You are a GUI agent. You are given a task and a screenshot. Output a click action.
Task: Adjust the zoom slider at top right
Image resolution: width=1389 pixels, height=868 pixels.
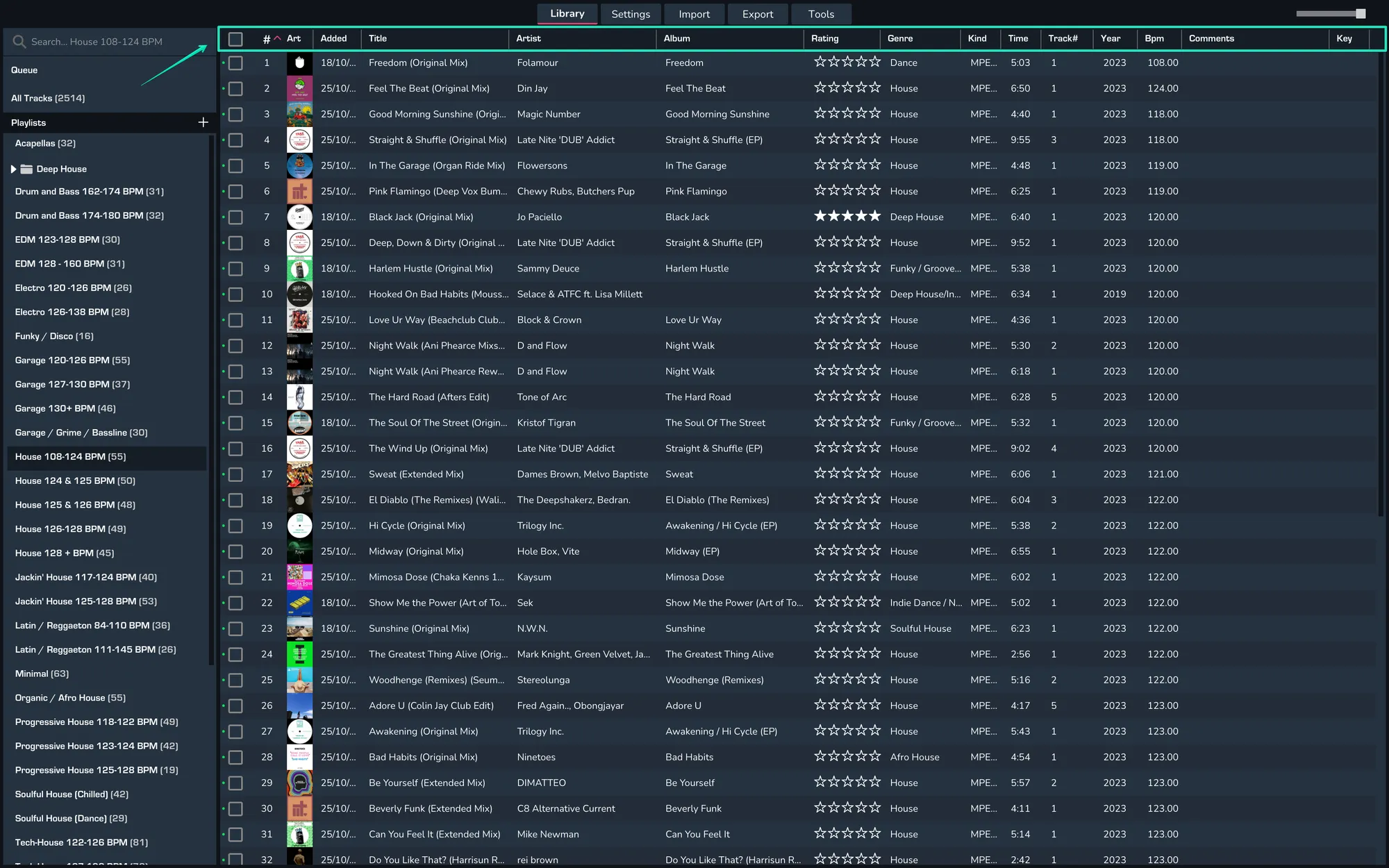1359,13
